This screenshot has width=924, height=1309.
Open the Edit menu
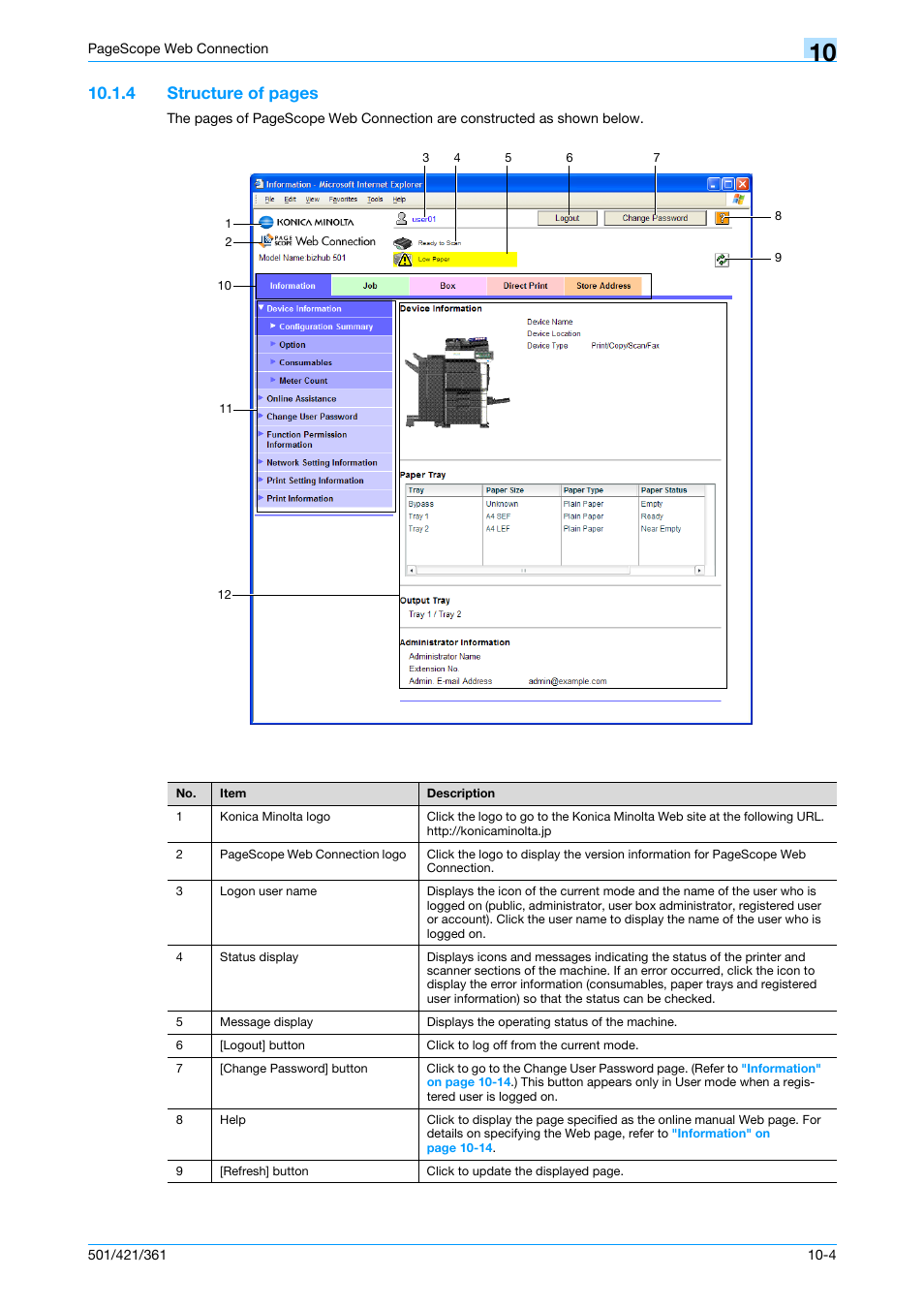point(290,200)
